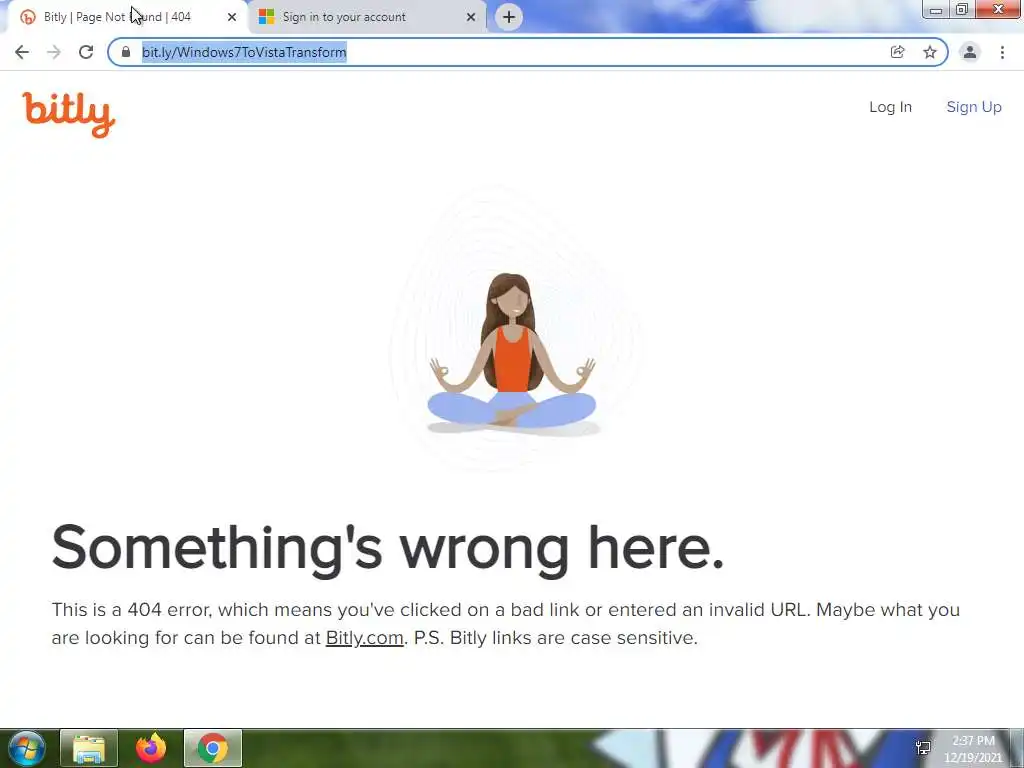Open the Windows Start menu
This screenshot has width=1024, height=768.
27,748
